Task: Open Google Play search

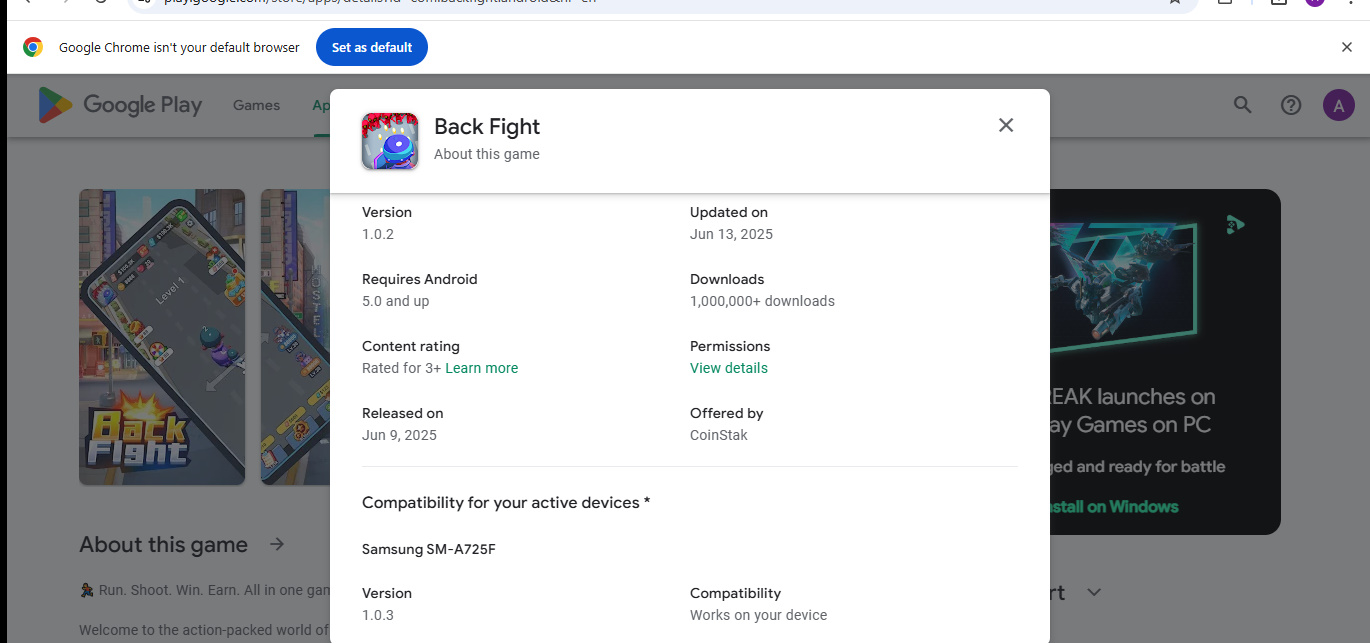Action: click(x=1243, y=105)
